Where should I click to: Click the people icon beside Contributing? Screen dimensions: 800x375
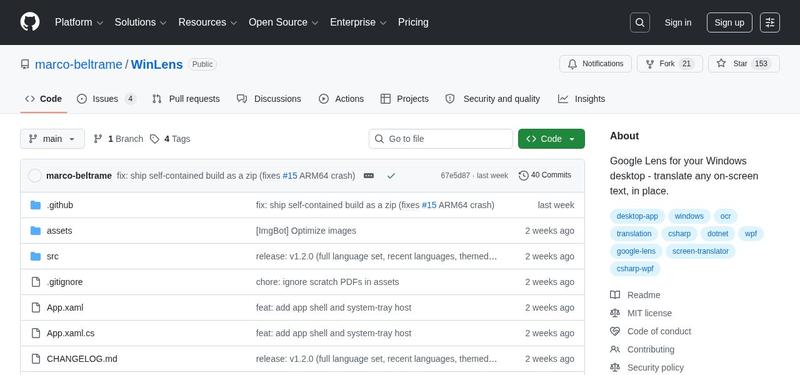tap(615, 349)
